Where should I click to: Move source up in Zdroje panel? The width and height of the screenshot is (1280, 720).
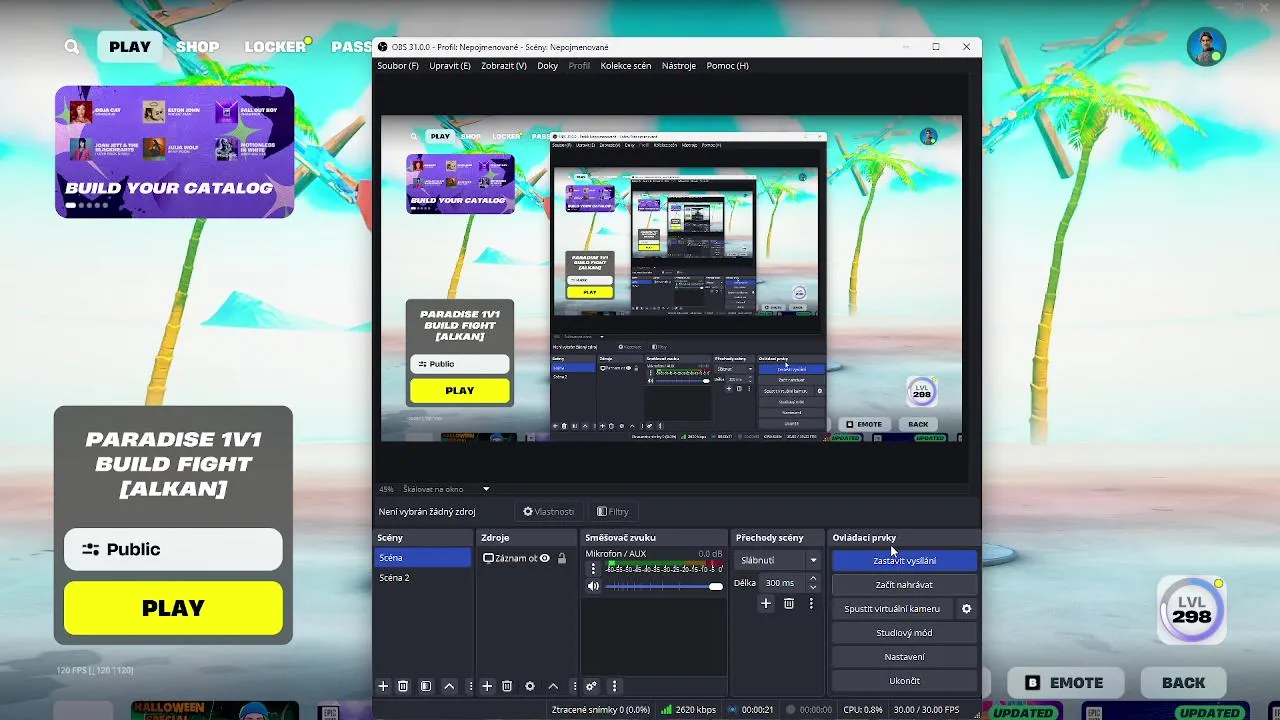pyautogui.click(x=553, y=686)
